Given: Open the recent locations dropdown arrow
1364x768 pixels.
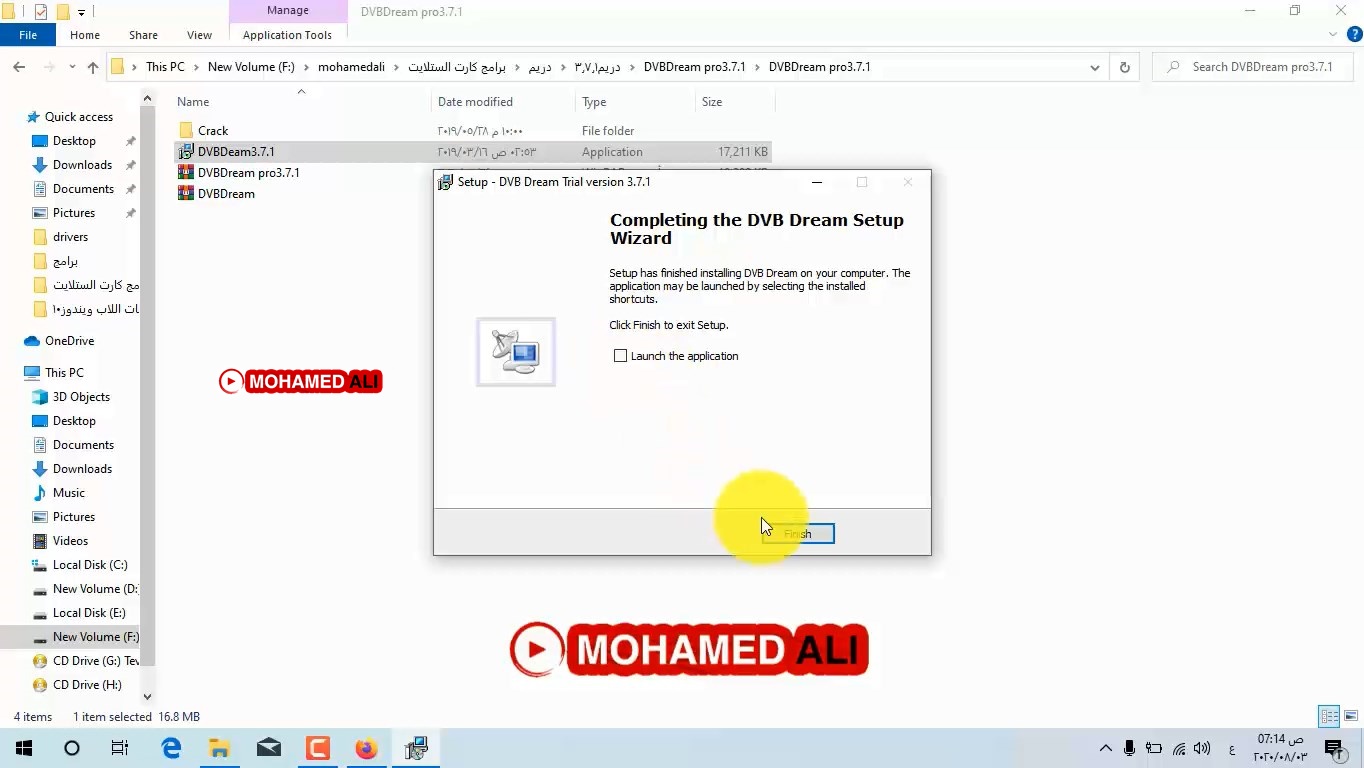Looking at the screenshot, I should coord(72,67).
